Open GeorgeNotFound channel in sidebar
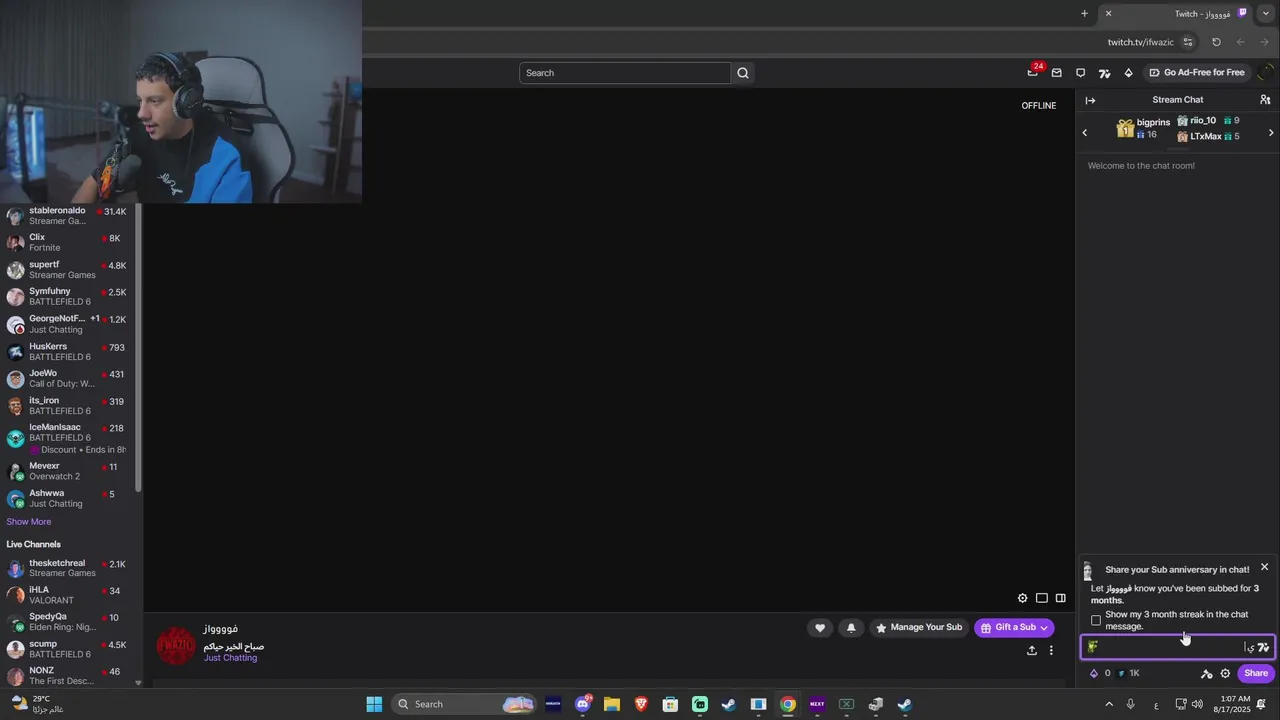This screenshot has width=1280, height=720. pyautogui.click(x=69, y=324)
